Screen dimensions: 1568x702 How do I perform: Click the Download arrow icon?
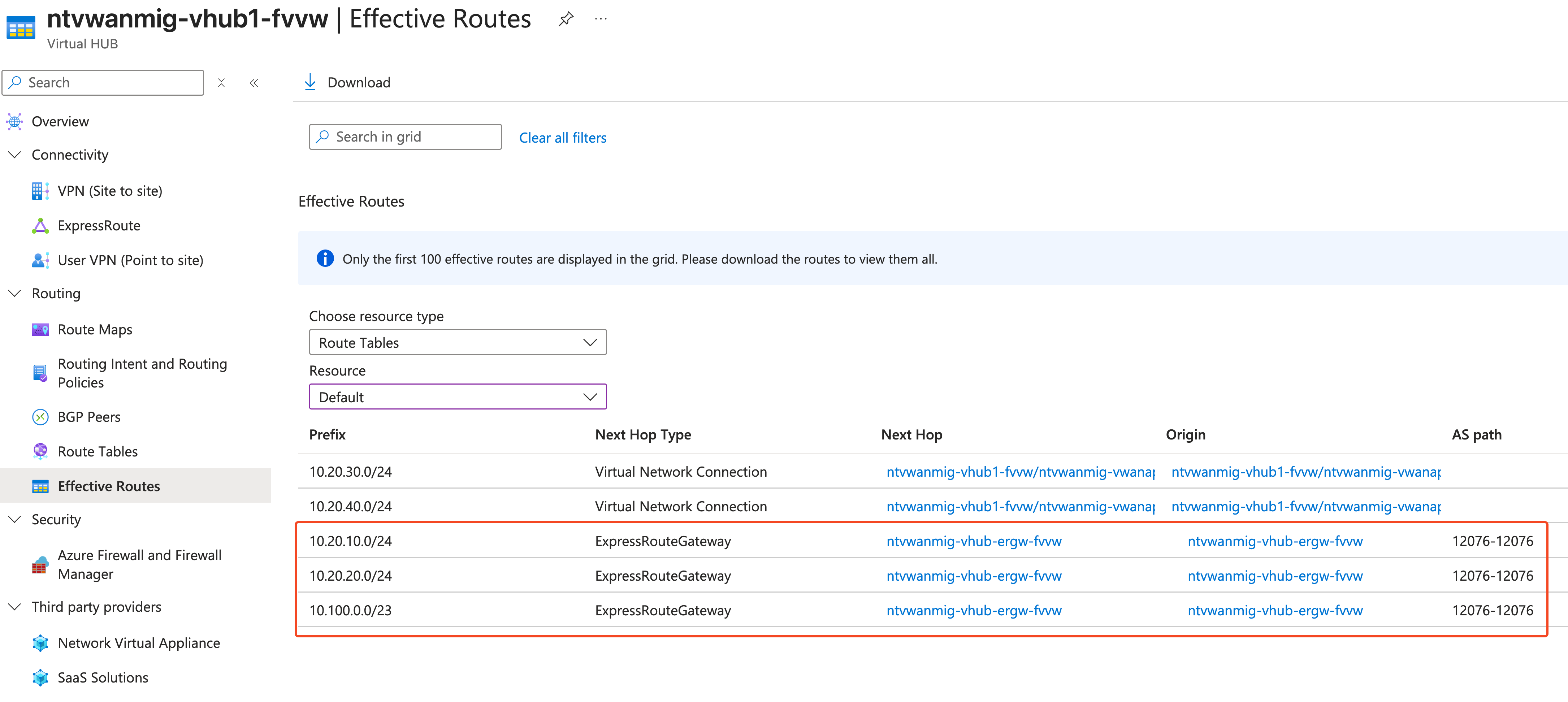(310, 82)
